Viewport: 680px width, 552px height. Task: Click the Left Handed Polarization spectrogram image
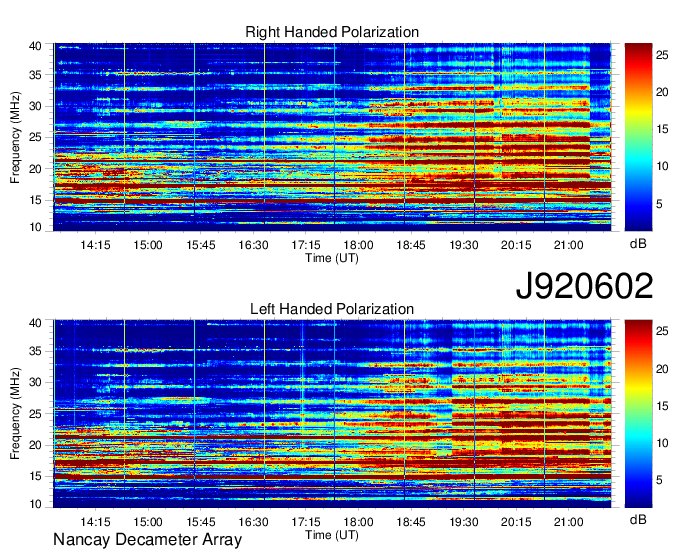tap(332, 414)
